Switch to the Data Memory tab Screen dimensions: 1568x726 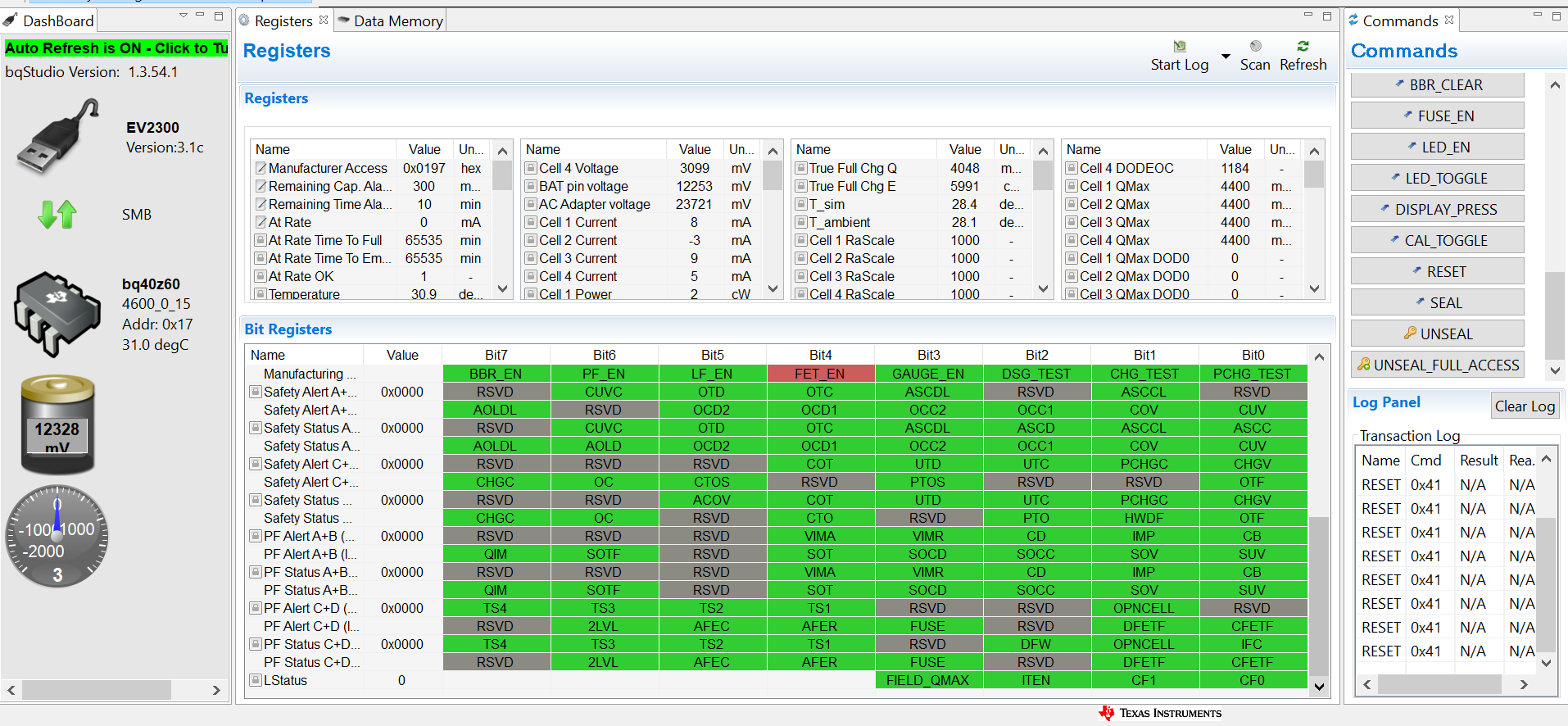(390, 20)
